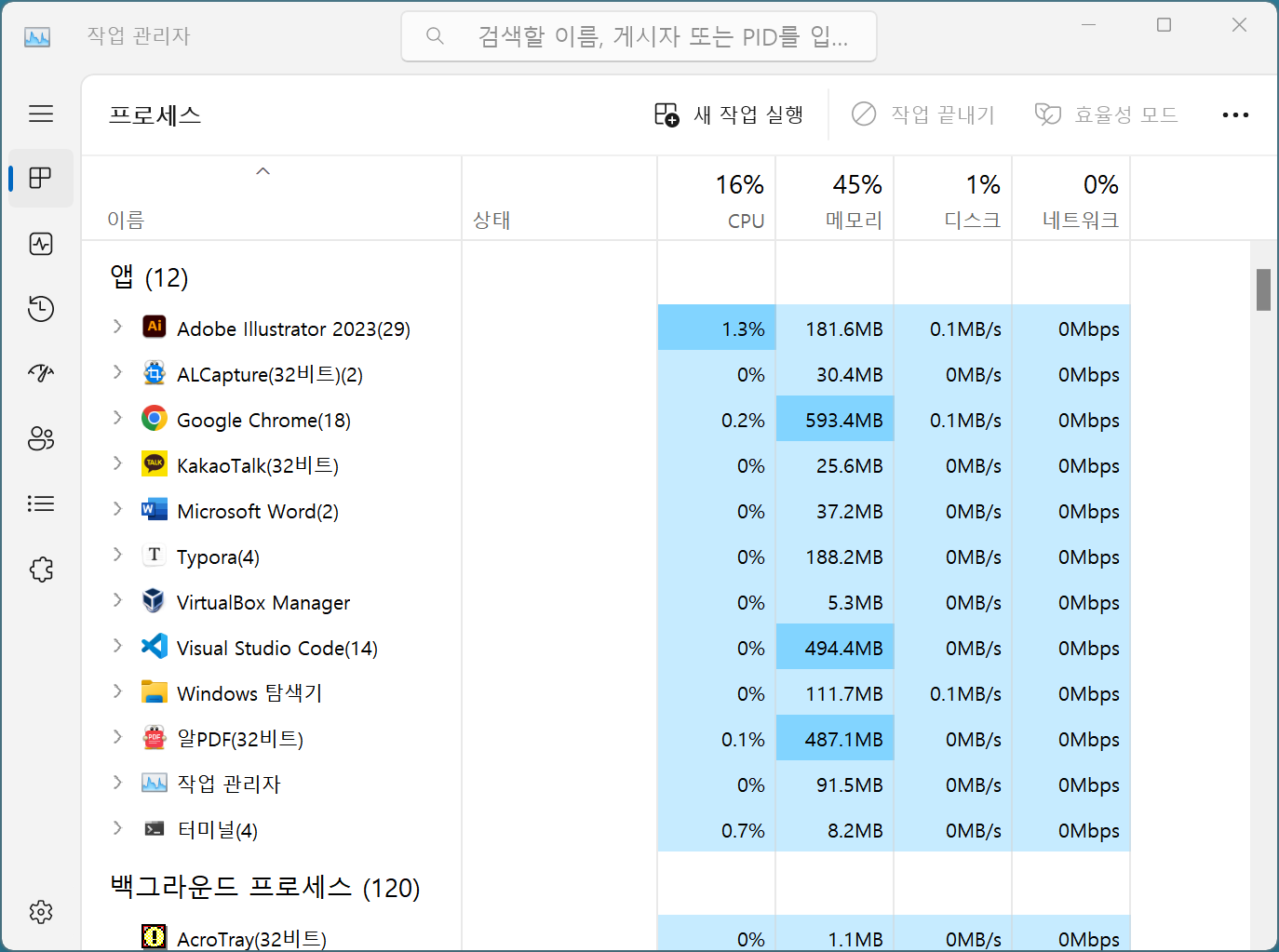Open Startup apps page in sidebar
1279x952 pixels.
41,373
